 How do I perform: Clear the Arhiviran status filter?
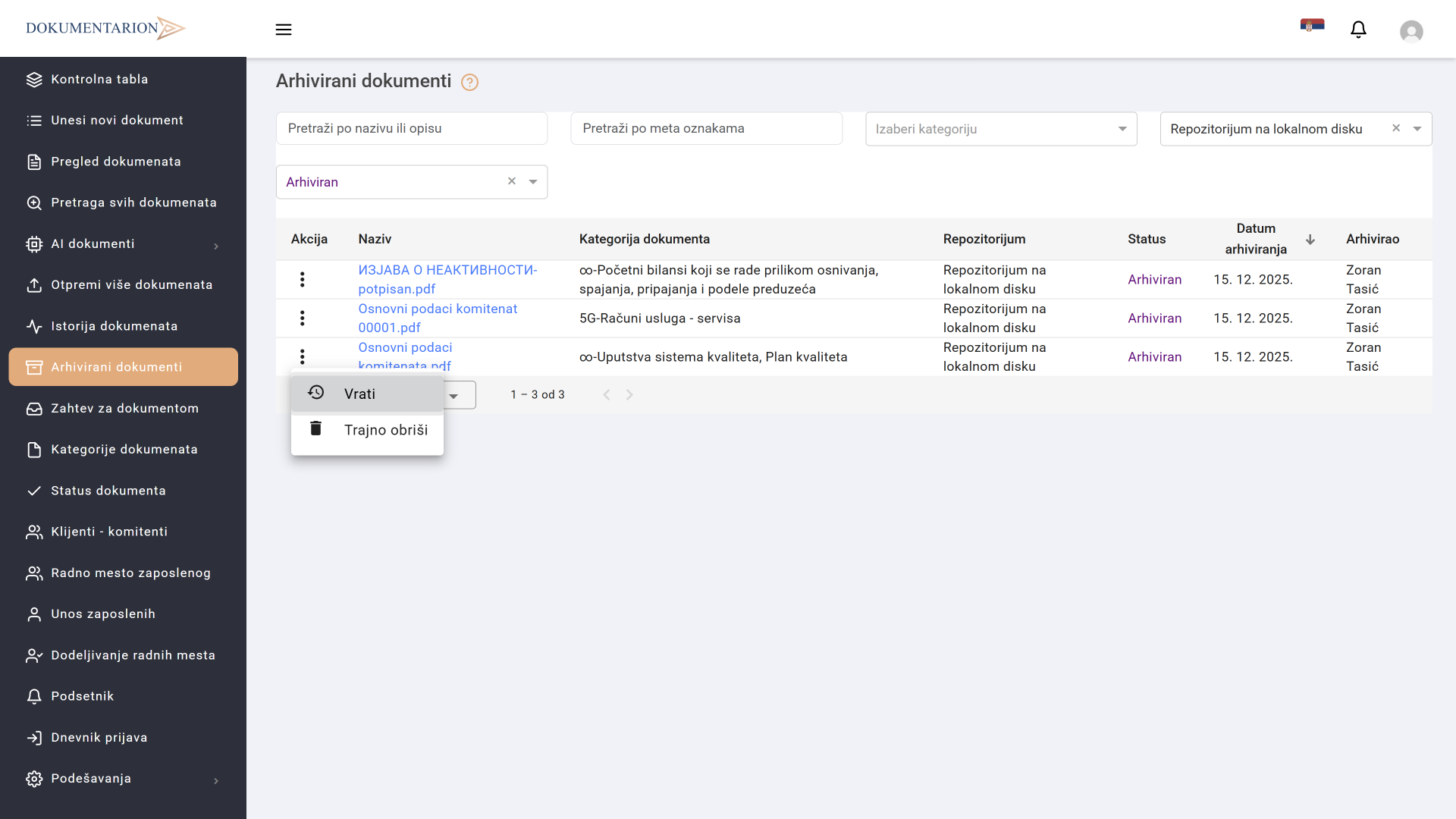tap(512, 181)
